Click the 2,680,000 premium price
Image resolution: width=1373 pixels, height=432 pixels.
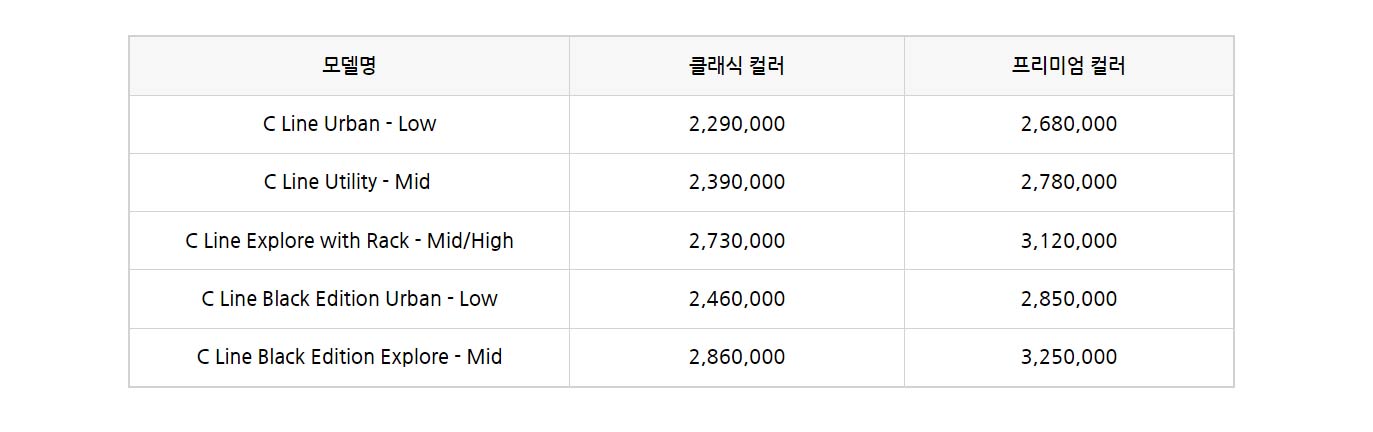point(1069,124)
